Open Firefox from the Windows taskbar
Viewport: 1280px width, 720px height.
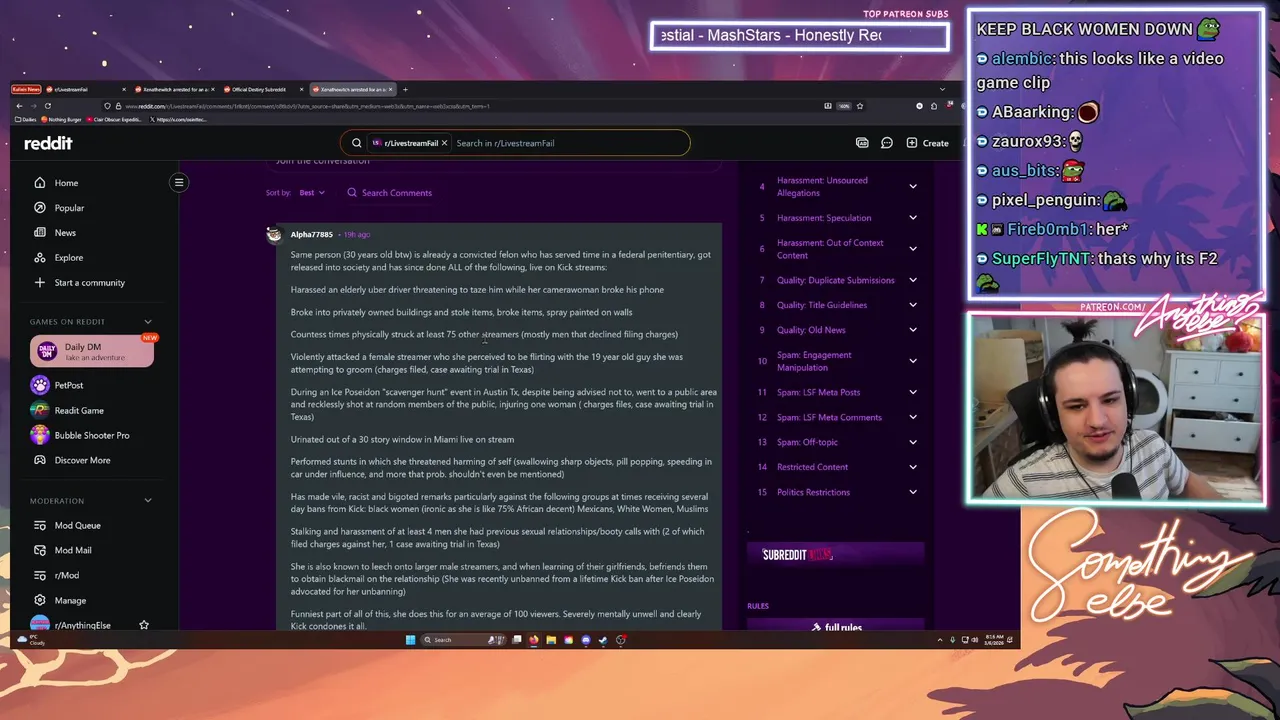click(x=534, y=640)
